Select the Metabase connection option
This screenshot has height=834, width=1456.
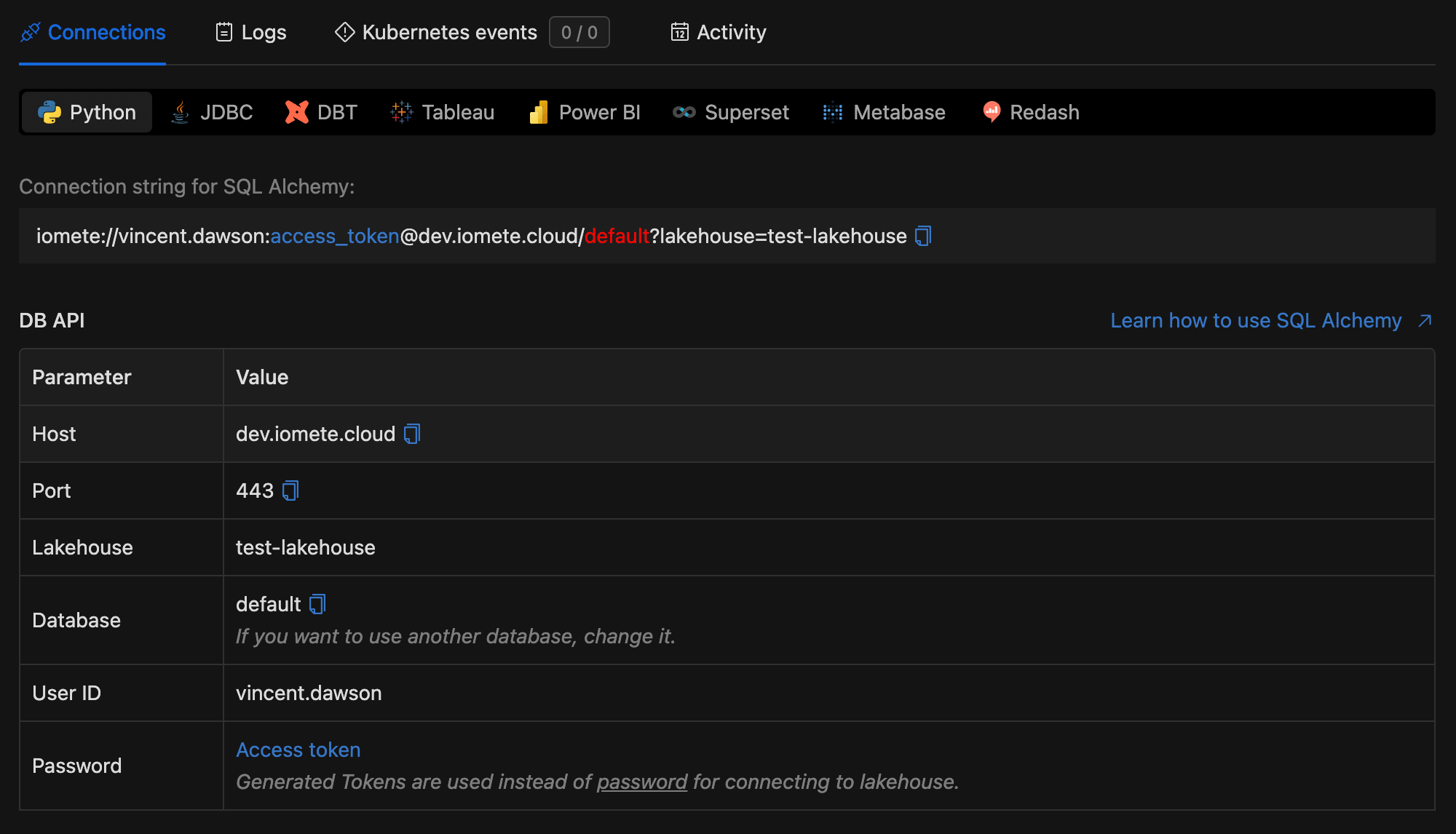click(884, 112)
